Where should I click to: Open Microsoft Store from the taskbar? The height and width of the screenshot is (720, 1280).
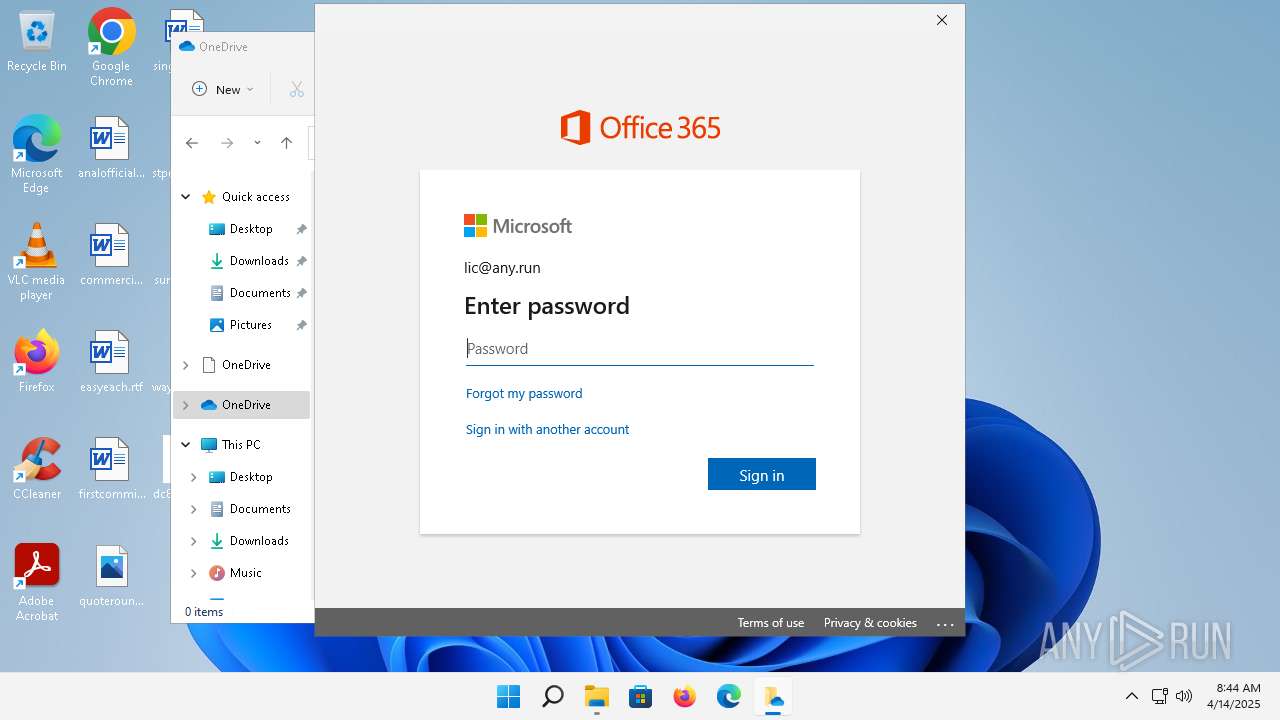[x=640, y=696]
